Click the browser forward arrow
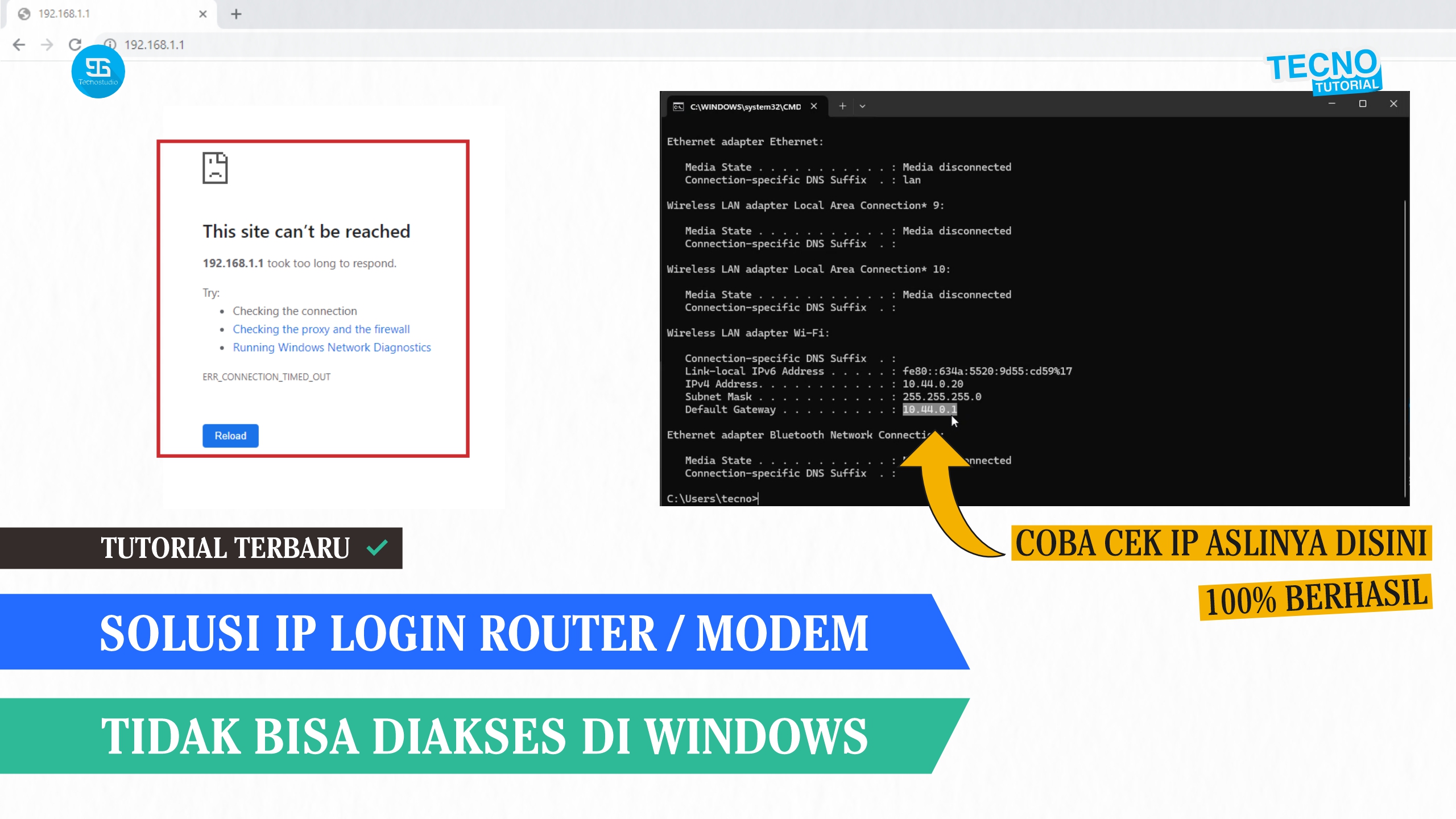This screenshot has width=1456, height=819. coord(47,44)
